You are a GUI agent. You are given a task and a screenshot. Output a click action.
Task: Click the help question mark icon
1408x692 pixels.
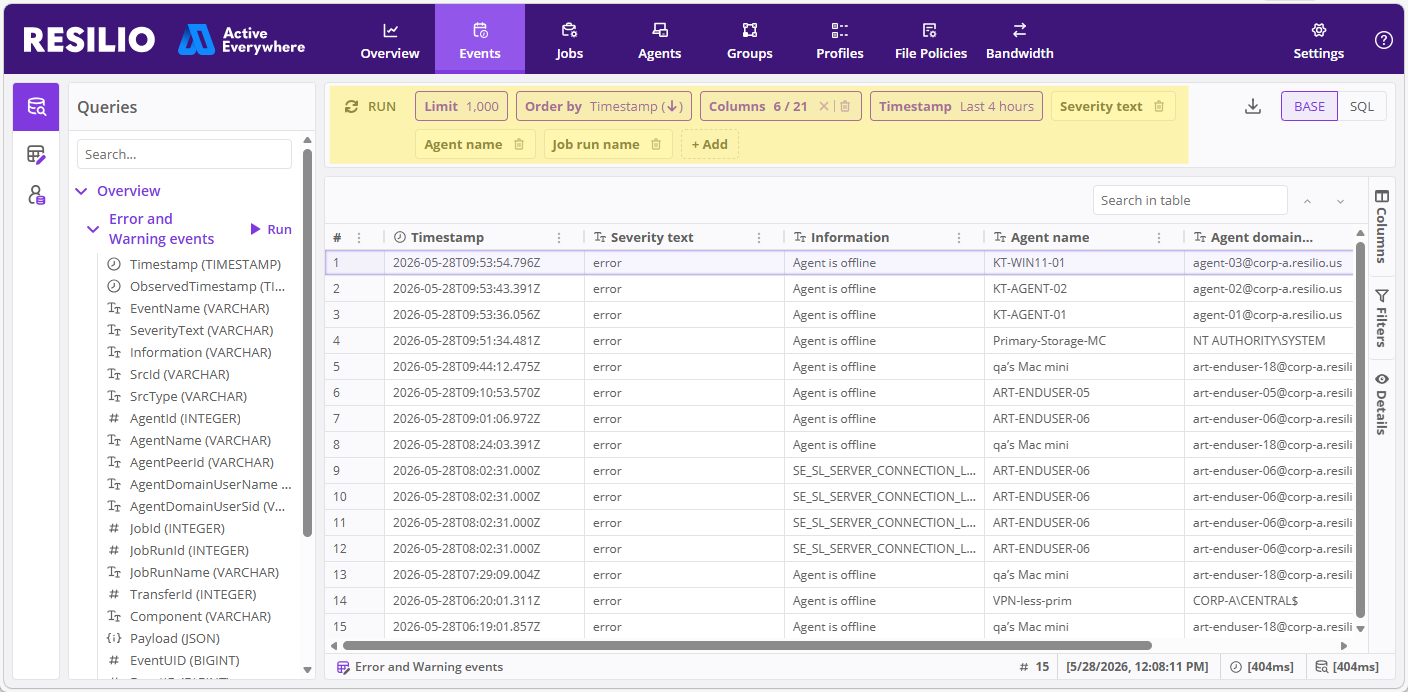pos(1384,40)
